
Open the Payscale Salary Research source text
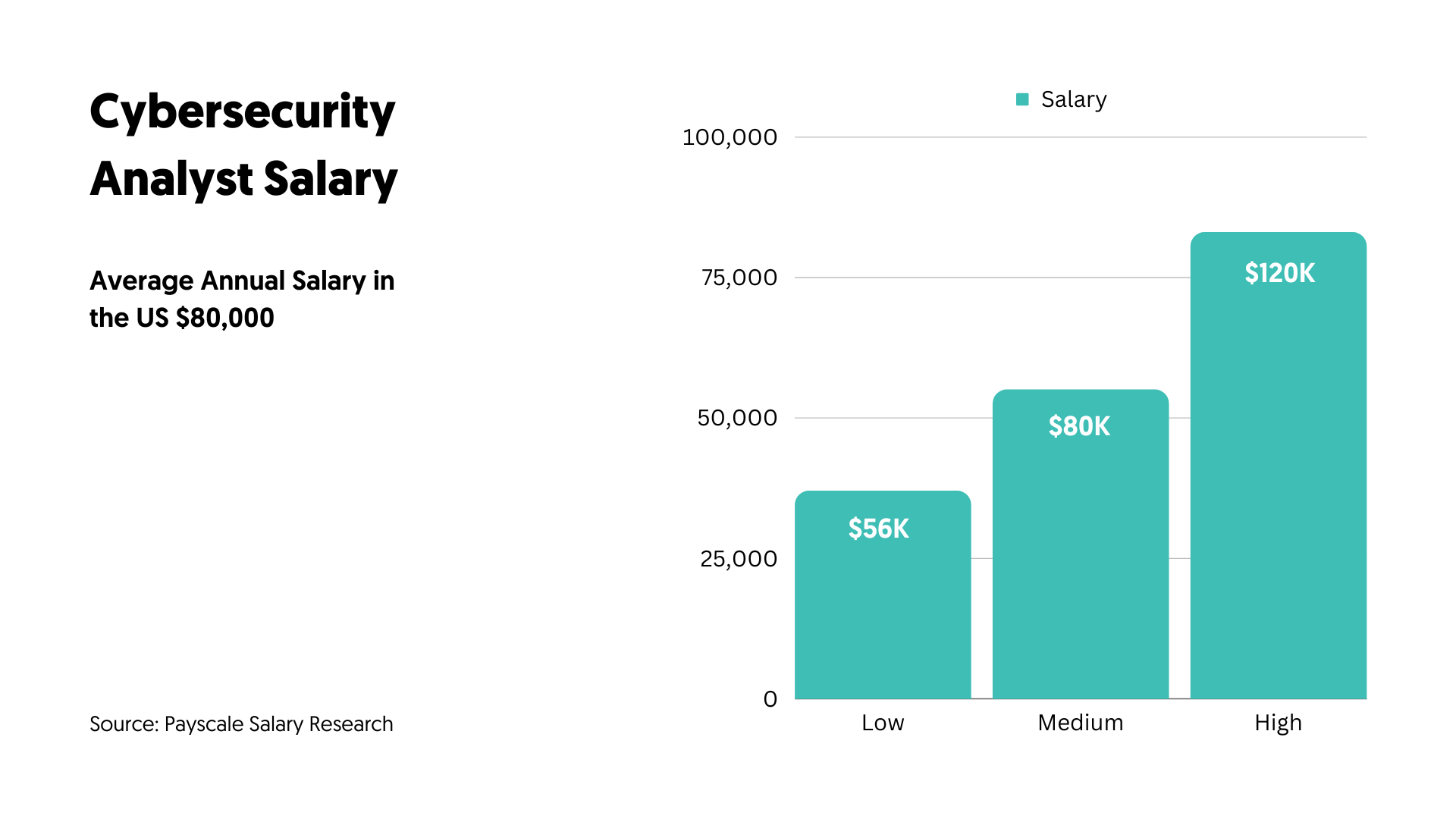(241, 724)
